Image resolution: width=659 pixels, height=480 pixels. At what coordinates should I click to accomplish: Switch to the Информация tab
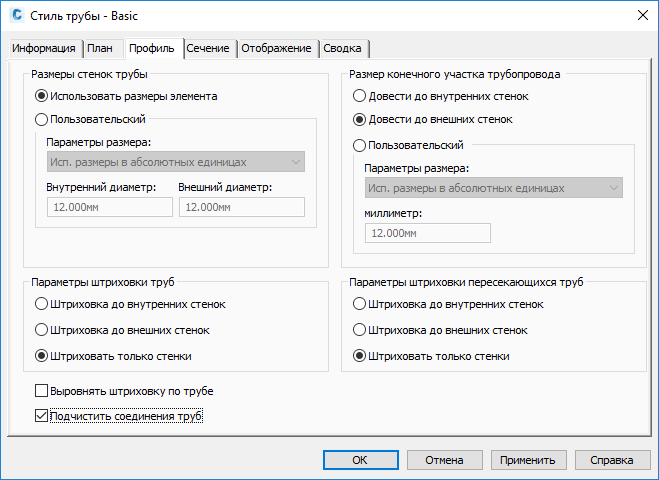(44, 48)
